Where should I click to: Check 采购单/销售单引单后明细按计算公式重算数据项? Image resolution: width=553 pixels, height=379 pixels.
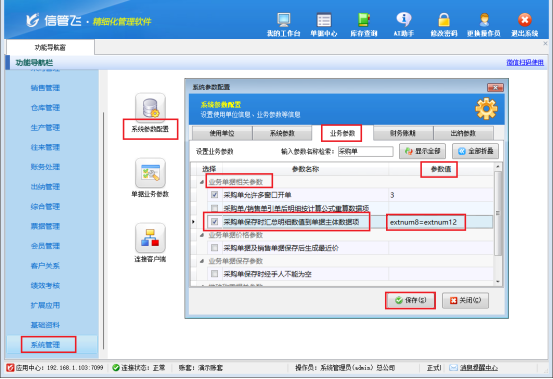(x=214, y=208)
